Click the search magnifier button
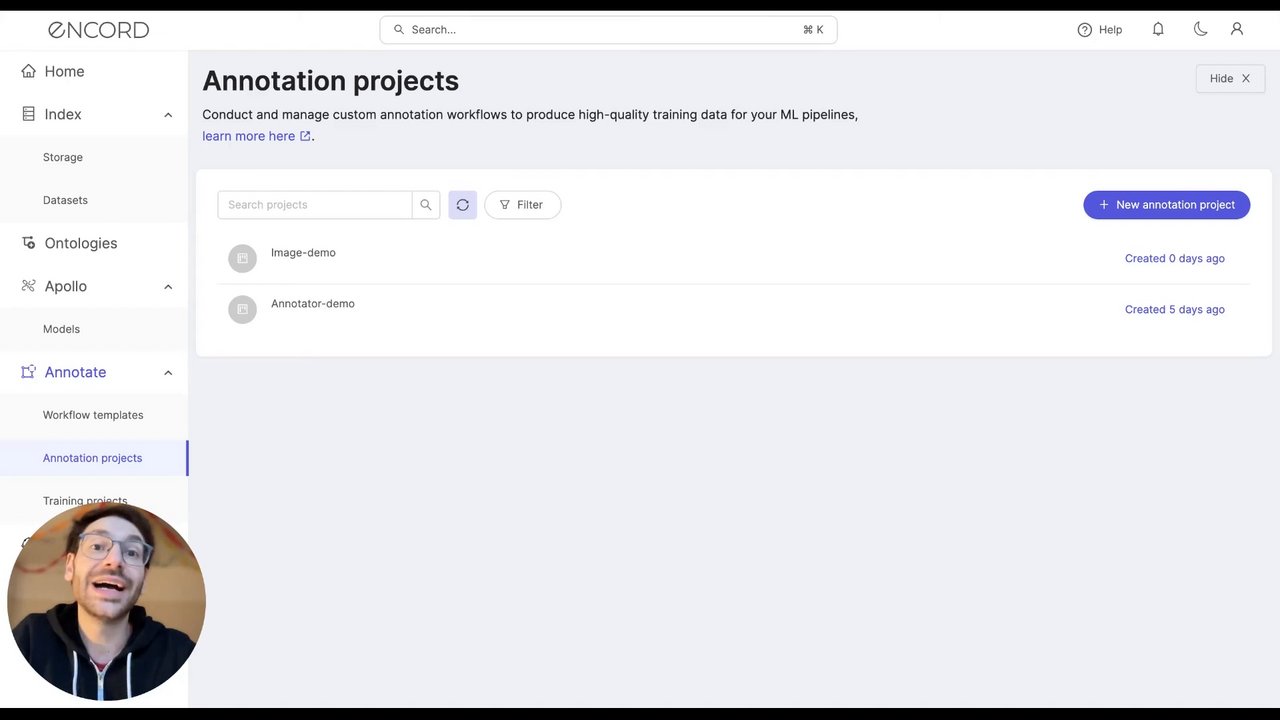The width and height of the screenshot is (1280, 720). [426, 205]
